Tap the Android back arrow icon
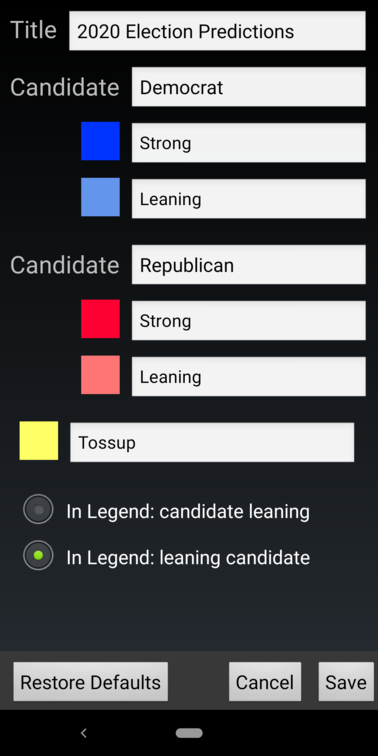The width and height of the screenshot is (378, 756). (83, 733)
